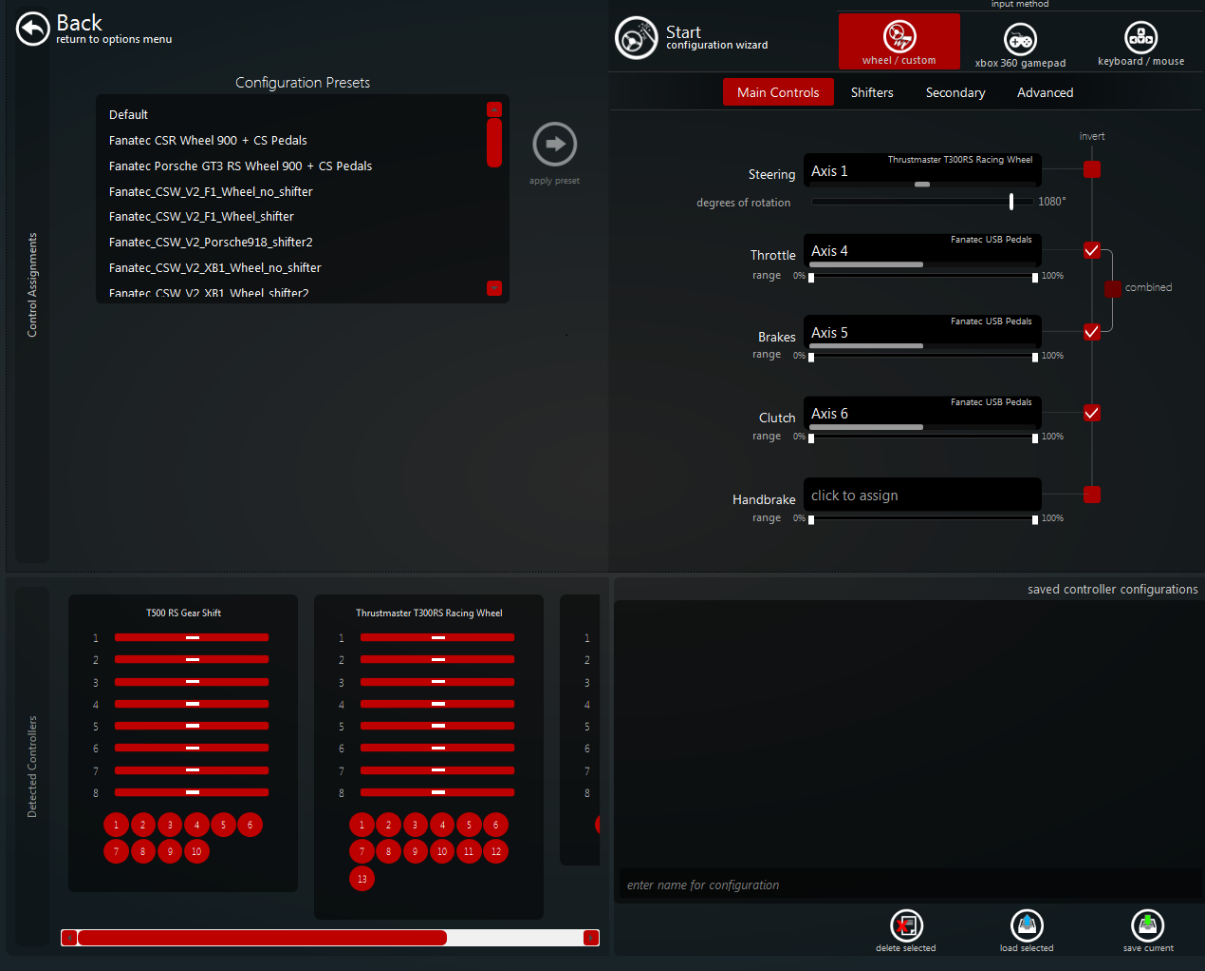Open the Advanced tab
This screenshot has height=971, width=1205.
[x=1045, y=92]
